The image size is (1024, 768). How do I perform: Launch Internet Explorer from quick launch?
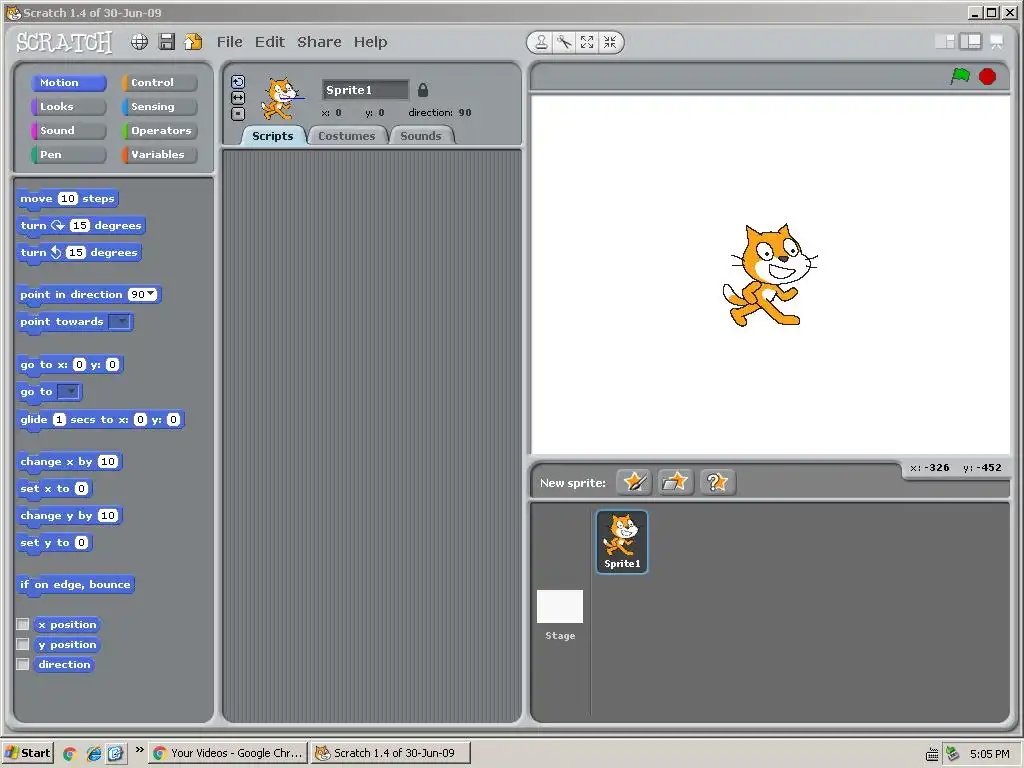tap(93, 753)
